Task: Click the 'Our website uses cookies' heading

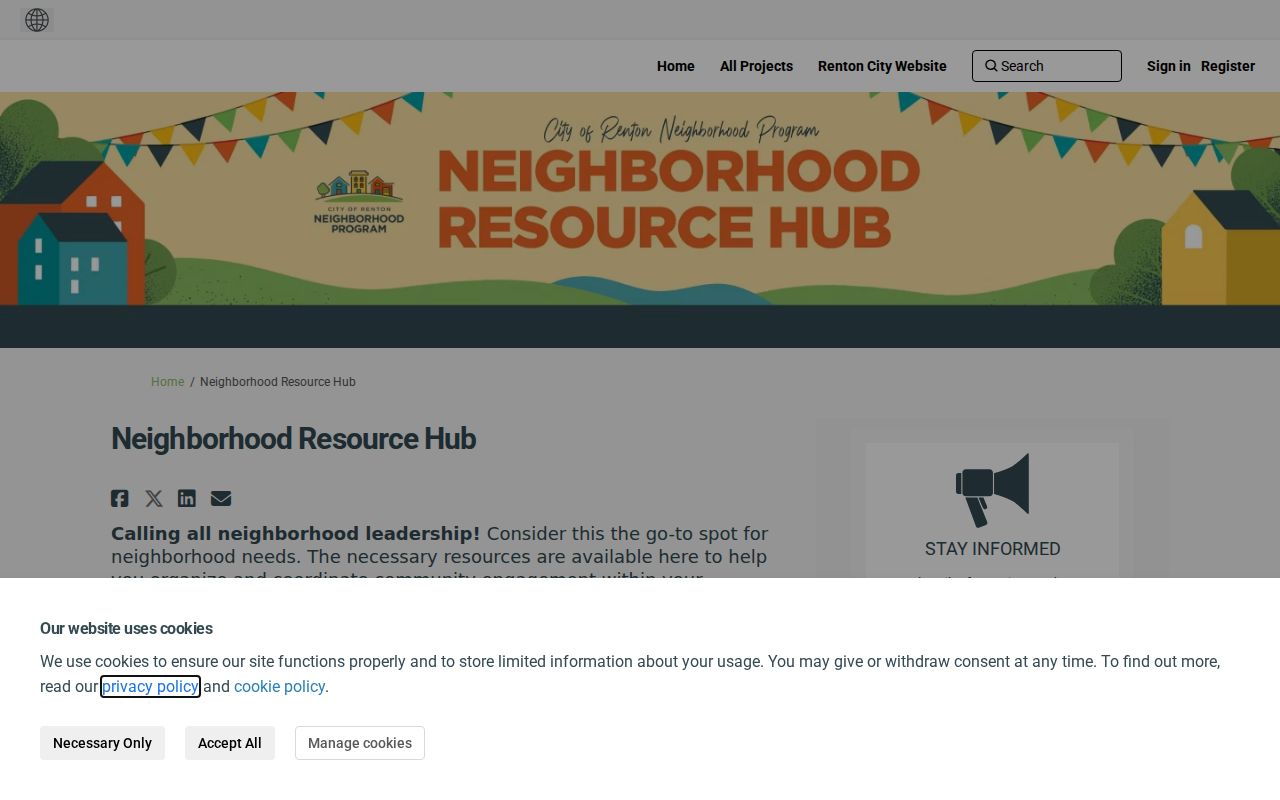Action: click(126, 628)
